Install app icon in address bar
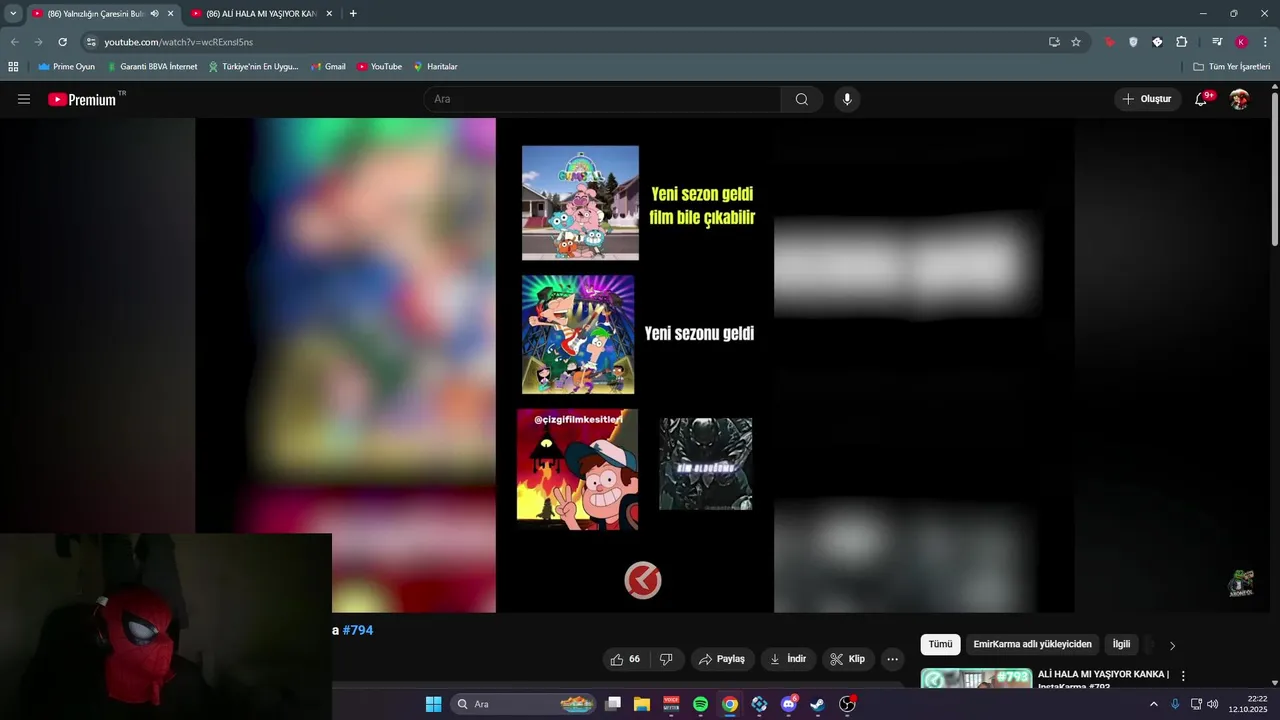Screen dimensions: 1280x720 (x=1054, y=42)
